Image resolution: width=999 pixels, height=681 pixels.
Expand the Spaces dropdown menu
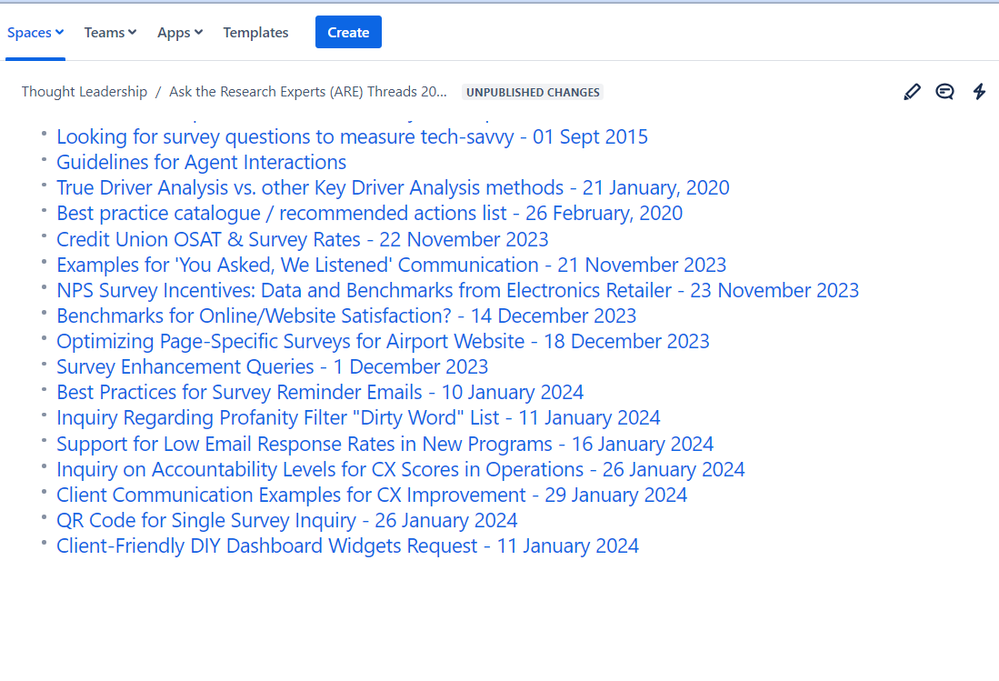36,32
